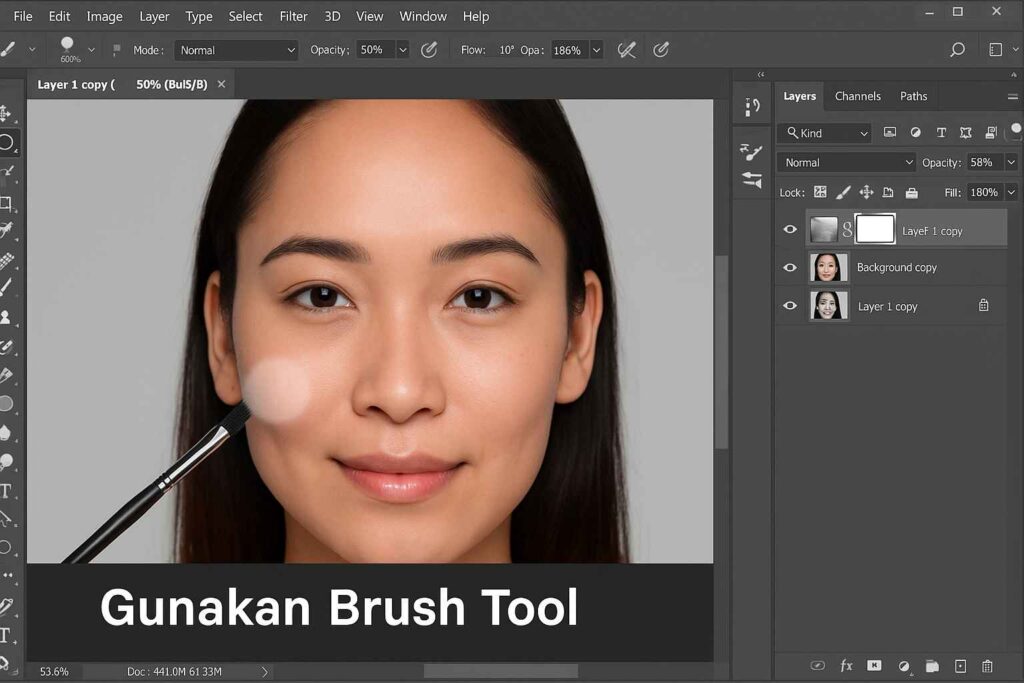Select the Eyedropper tool

click(7, 229)
